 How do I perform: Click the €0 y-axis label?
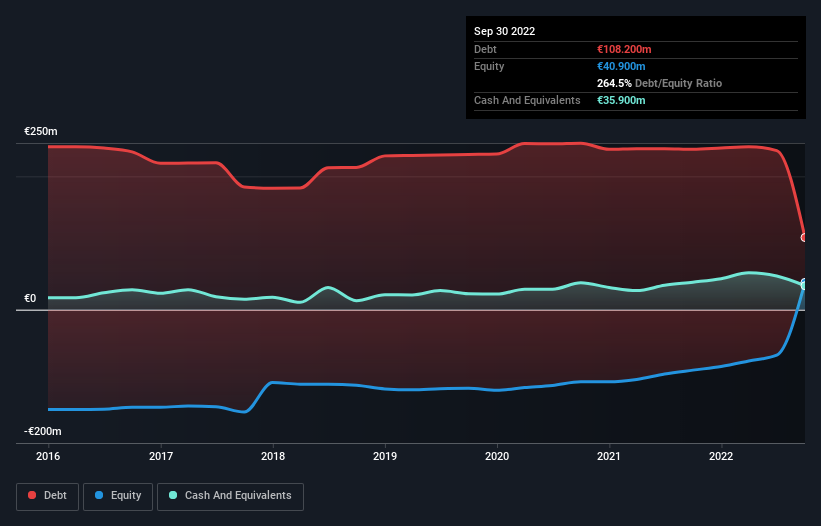(x=30, y=298)
